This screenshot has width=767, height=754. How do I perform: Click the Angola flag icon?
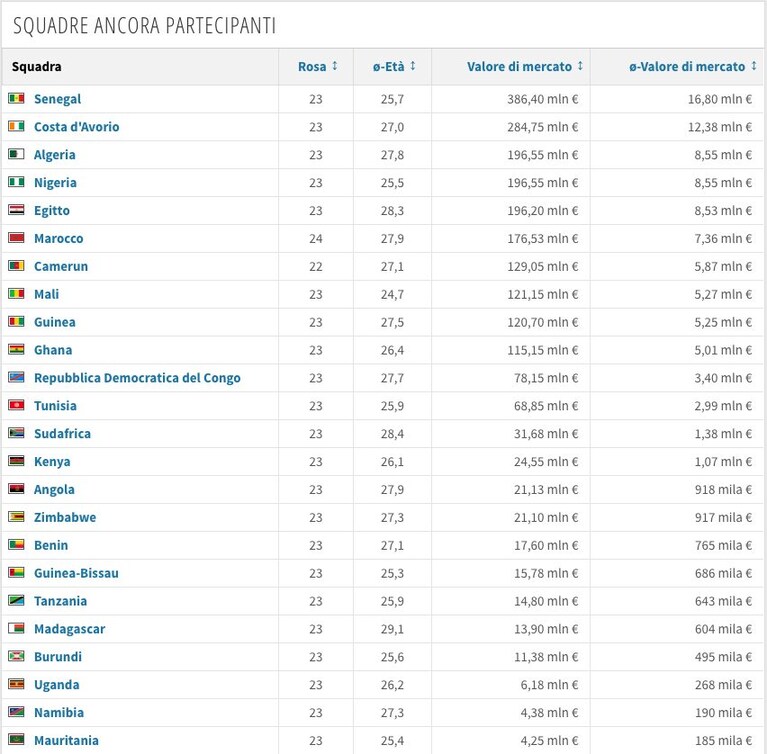tap(16, 489)
